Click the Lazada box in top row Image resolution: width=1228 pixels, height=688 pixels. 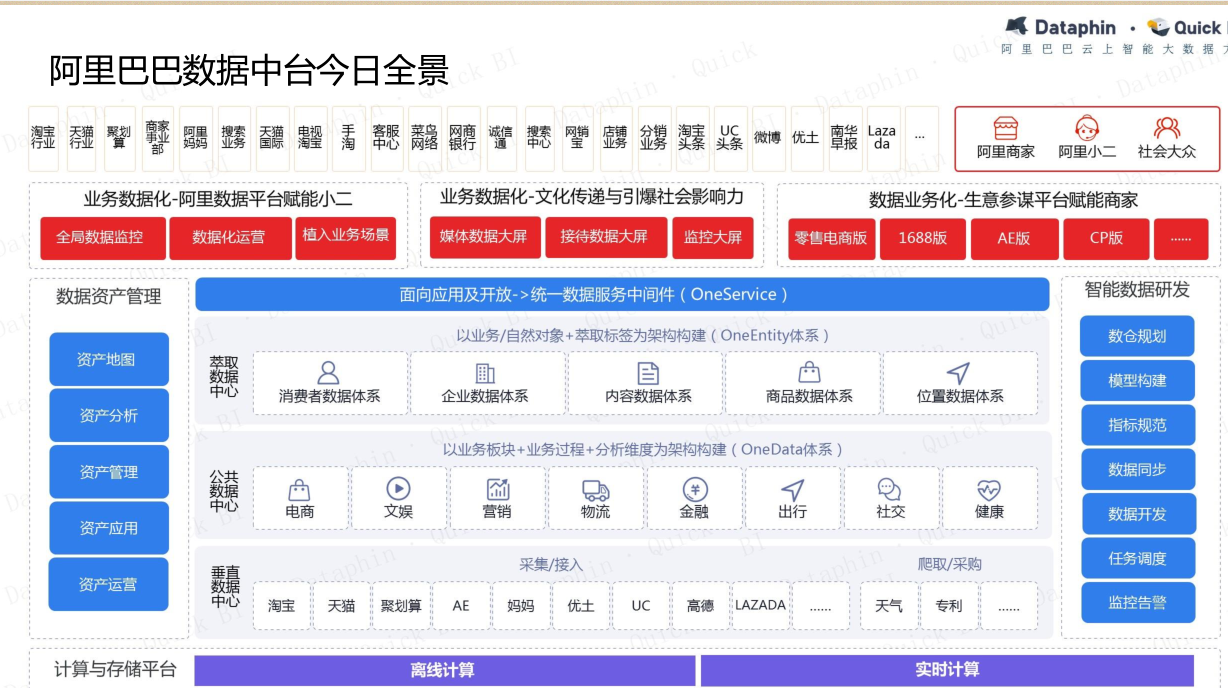[x=882, y=138]
